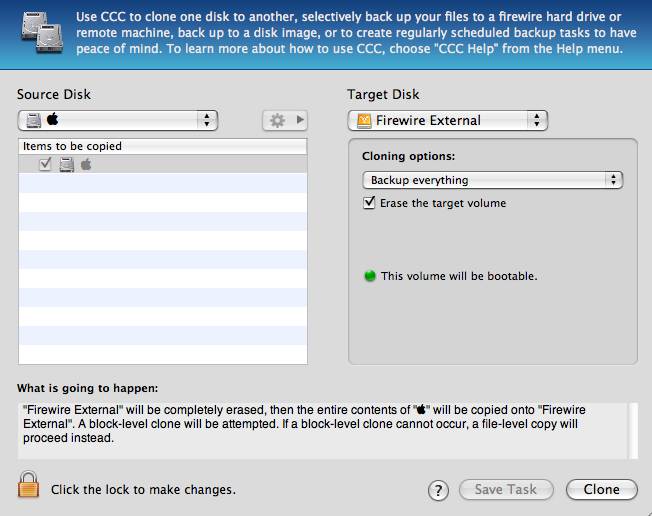Image resolution: width=652 pixels, height=516 pixels.
Task: Click the Items to be copied header
Action: pos(163,146)
